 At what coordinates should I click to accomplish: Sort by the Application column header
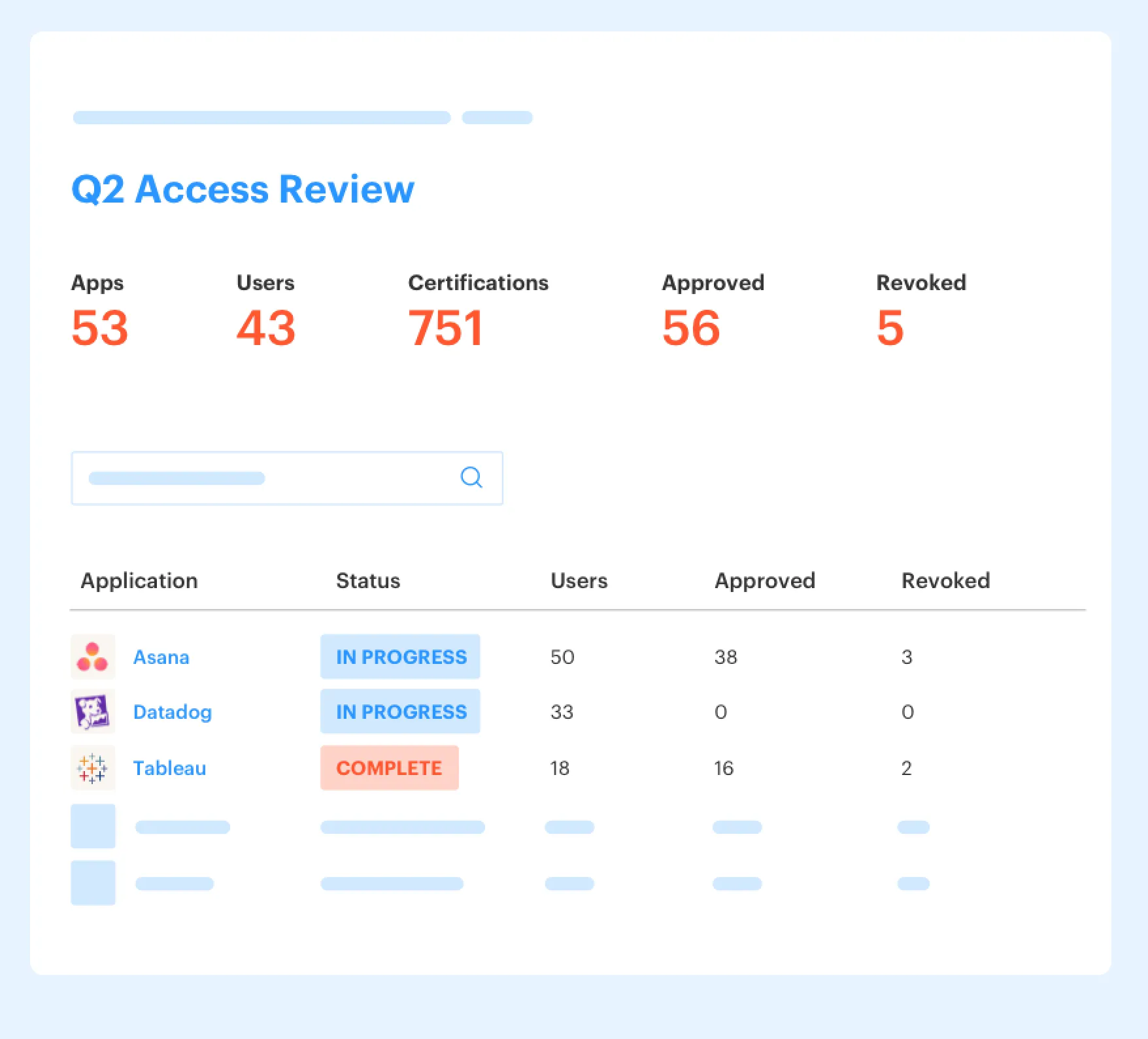pyautogui.click(x=139, y=580)
